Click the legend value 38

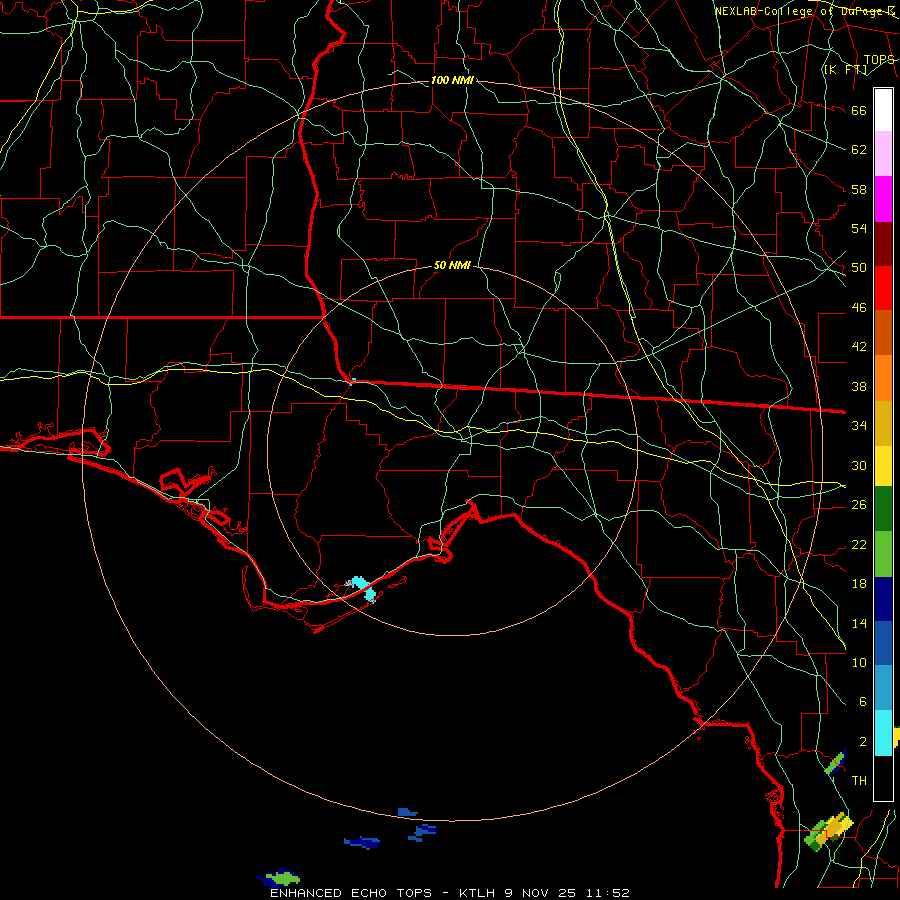pyautogui.click(x=859, y=386)
